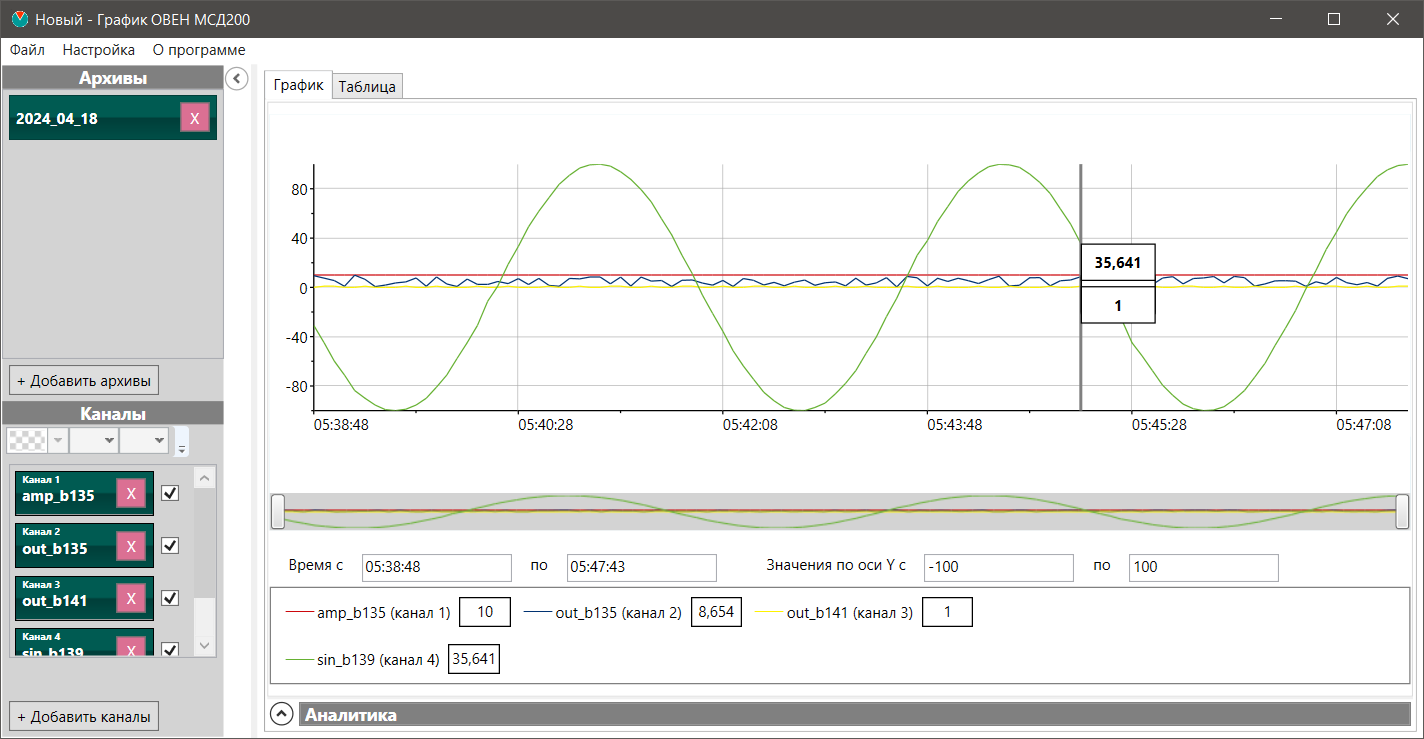Image resolution: width=1424 pixels, height=739 pixels.
Task: Click the overview mini-chart strip
Action: (x=840, y=511)
